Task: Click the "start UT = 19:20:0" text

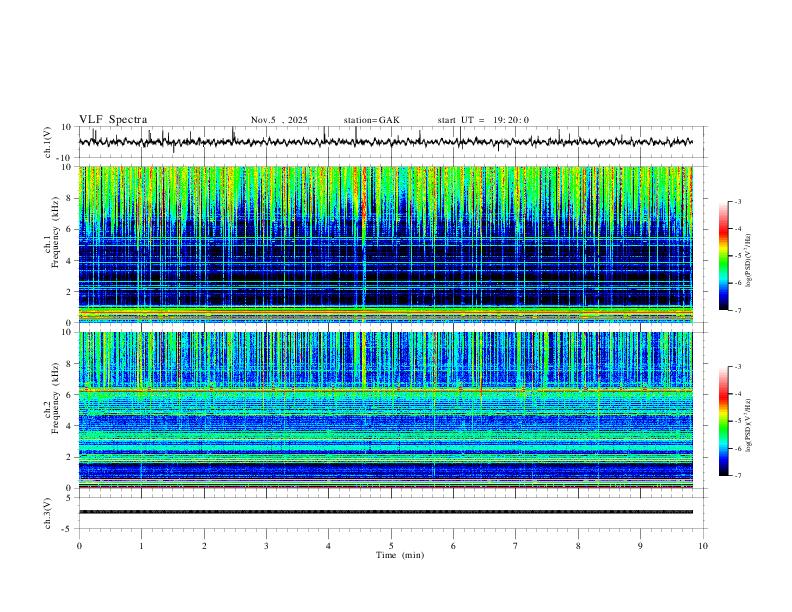Action: 483,120
